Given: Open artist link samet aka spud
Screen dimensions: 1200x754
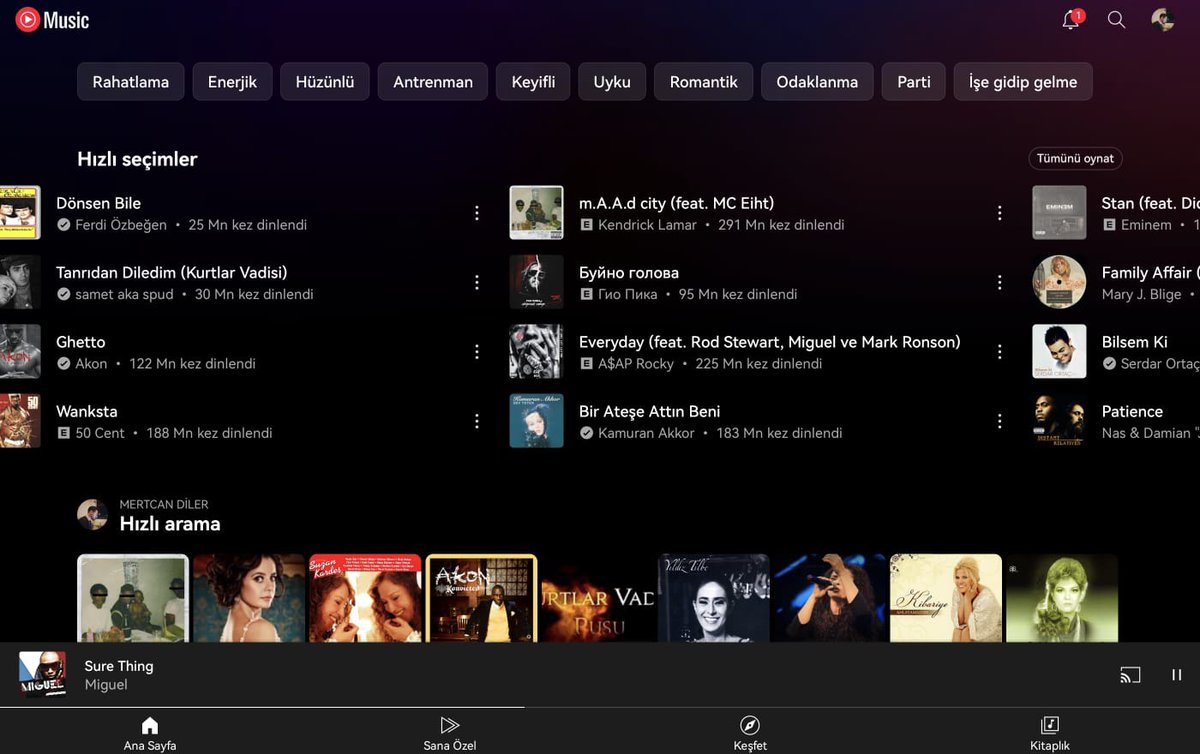Looking at the screenshot, I should [x=124, y=294].
